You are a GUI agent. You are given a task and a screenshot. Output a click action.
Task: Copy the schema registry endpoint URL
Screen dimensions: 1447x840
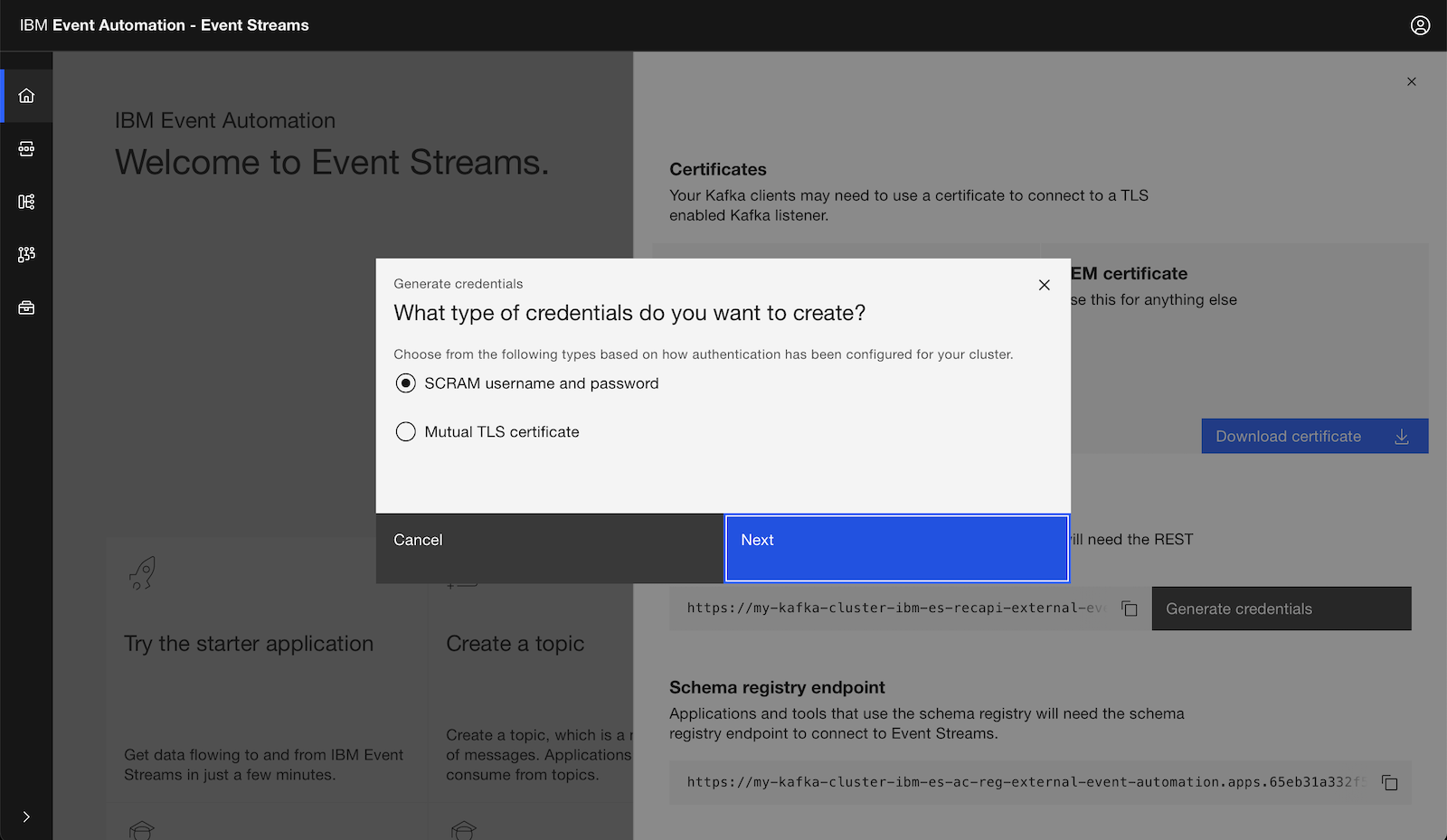tap(1390, 783)
